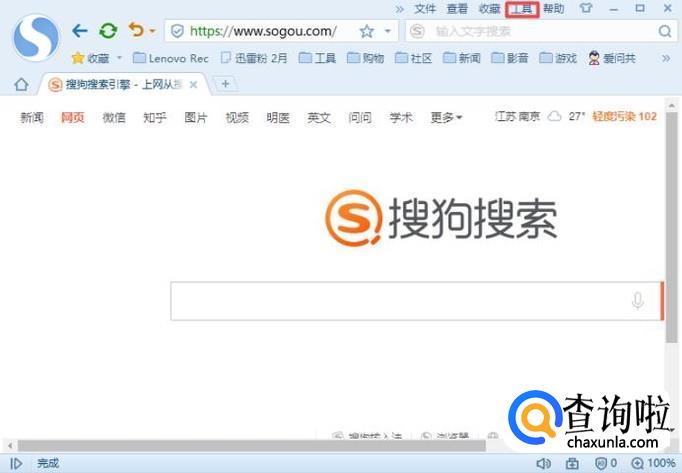Click the main Sogou search box

(x=415, y=301)
